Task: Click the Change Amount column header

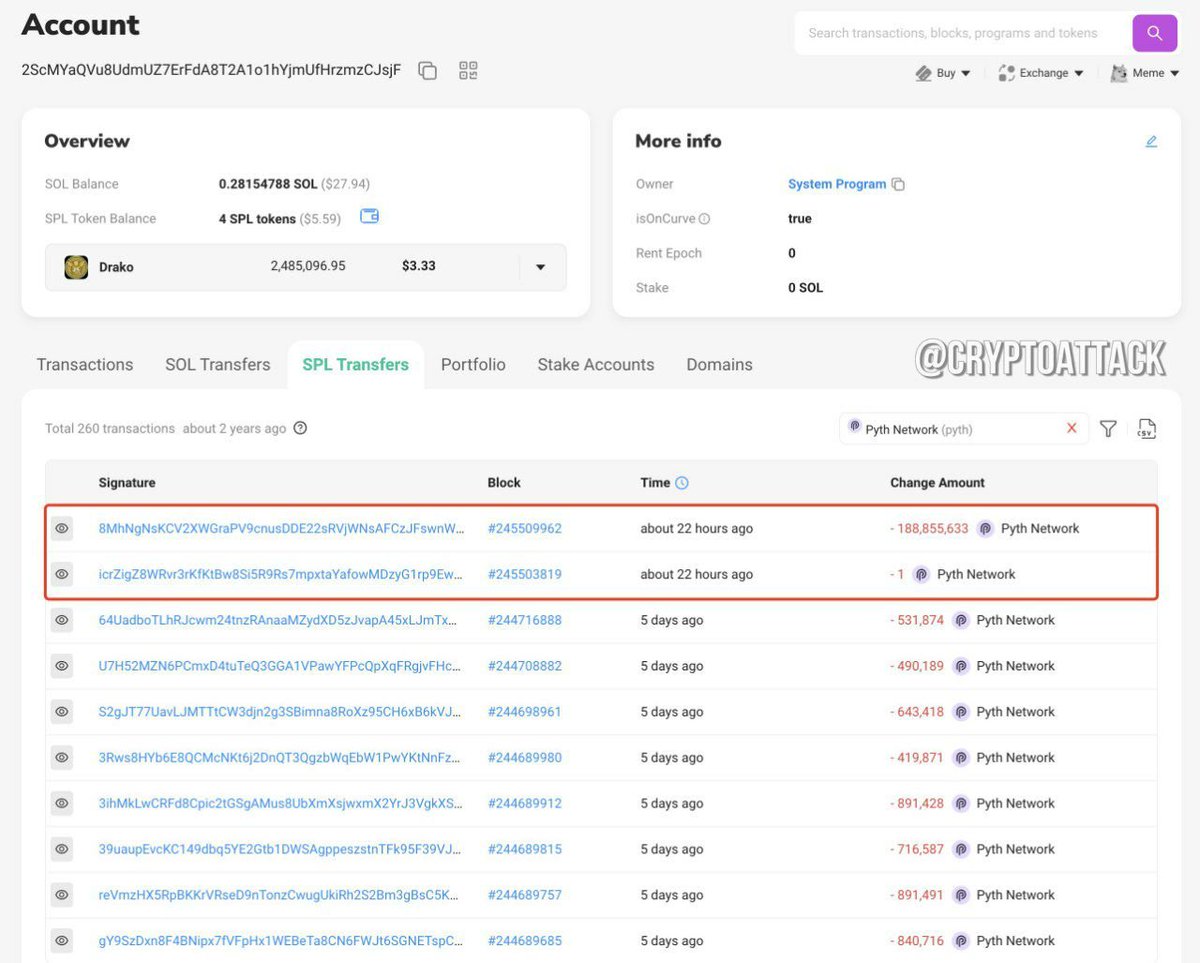Action: click(x=938, y=483)
